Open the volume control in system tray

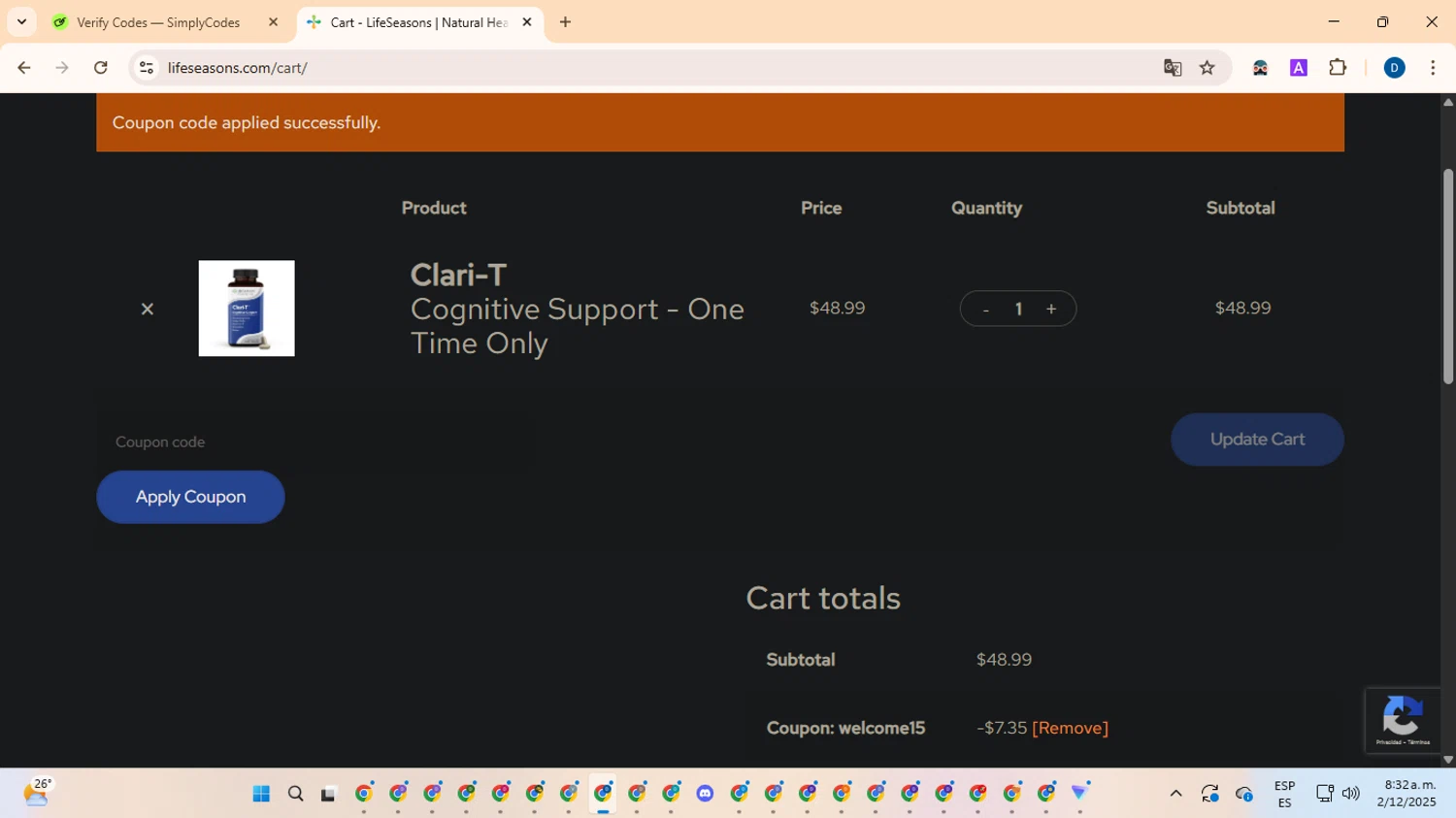1350,794
